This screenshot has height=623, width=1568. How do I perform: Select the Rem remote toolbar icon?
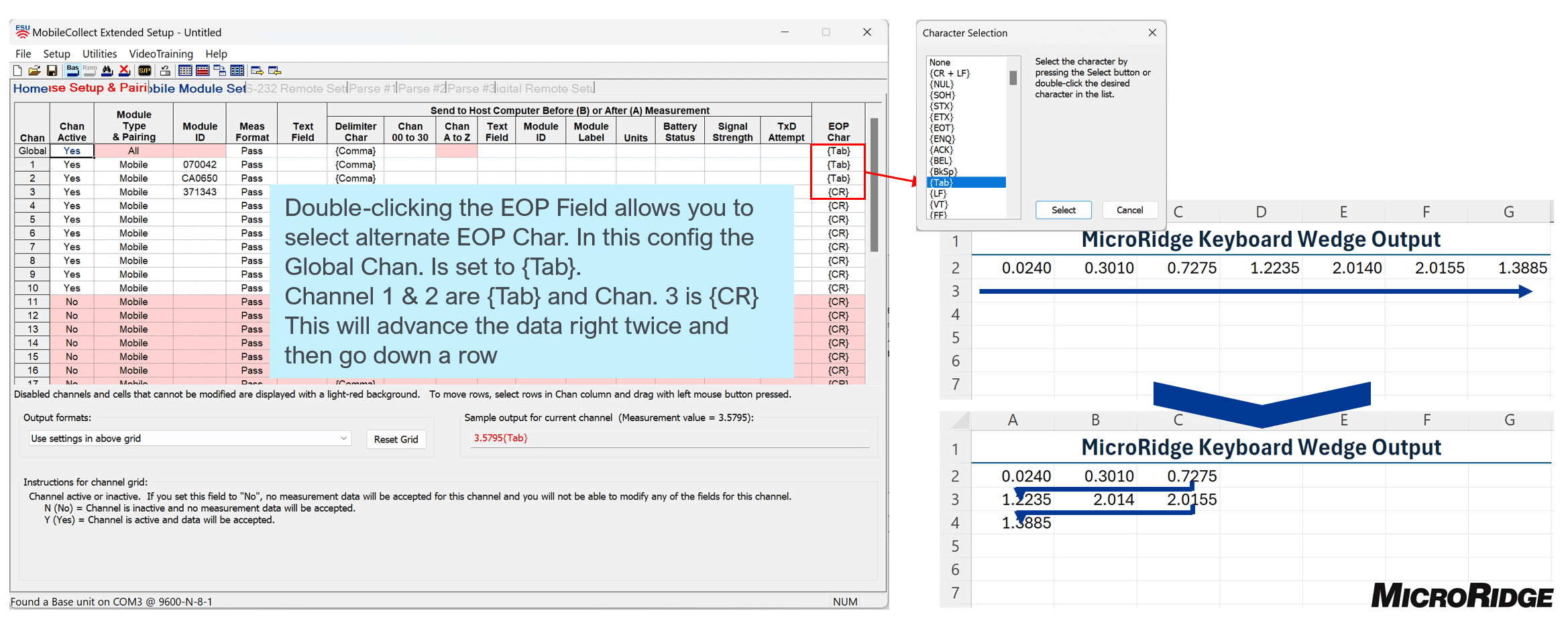(x=89, y=70)
